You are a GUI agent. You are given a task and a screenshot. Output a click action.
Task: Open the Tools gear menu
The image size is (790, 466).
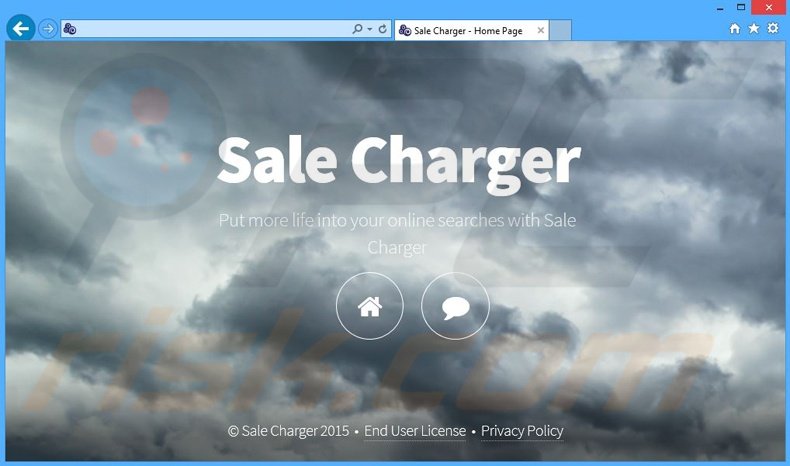pyautogui.click(x=773, y=29)
